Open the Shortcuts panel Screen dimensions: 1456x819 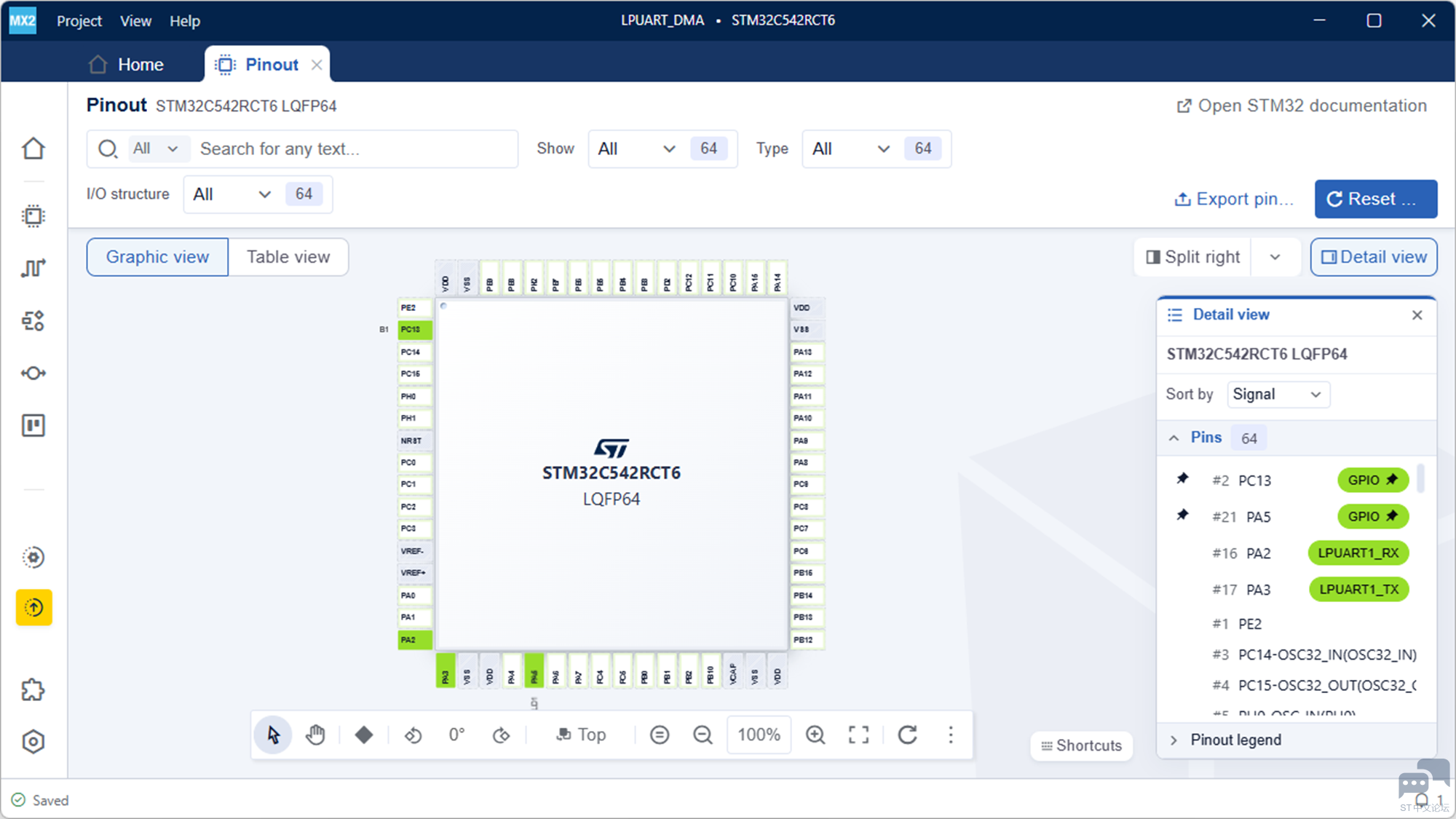click(x=1082, y=745)
